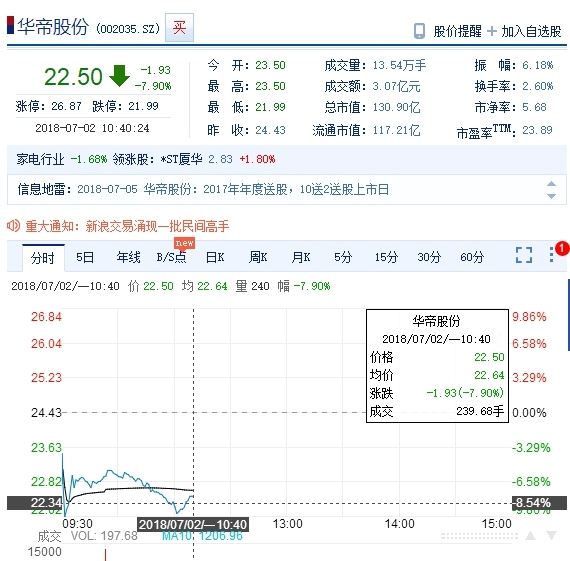Open the B/S点 tab

click(172, 257)
